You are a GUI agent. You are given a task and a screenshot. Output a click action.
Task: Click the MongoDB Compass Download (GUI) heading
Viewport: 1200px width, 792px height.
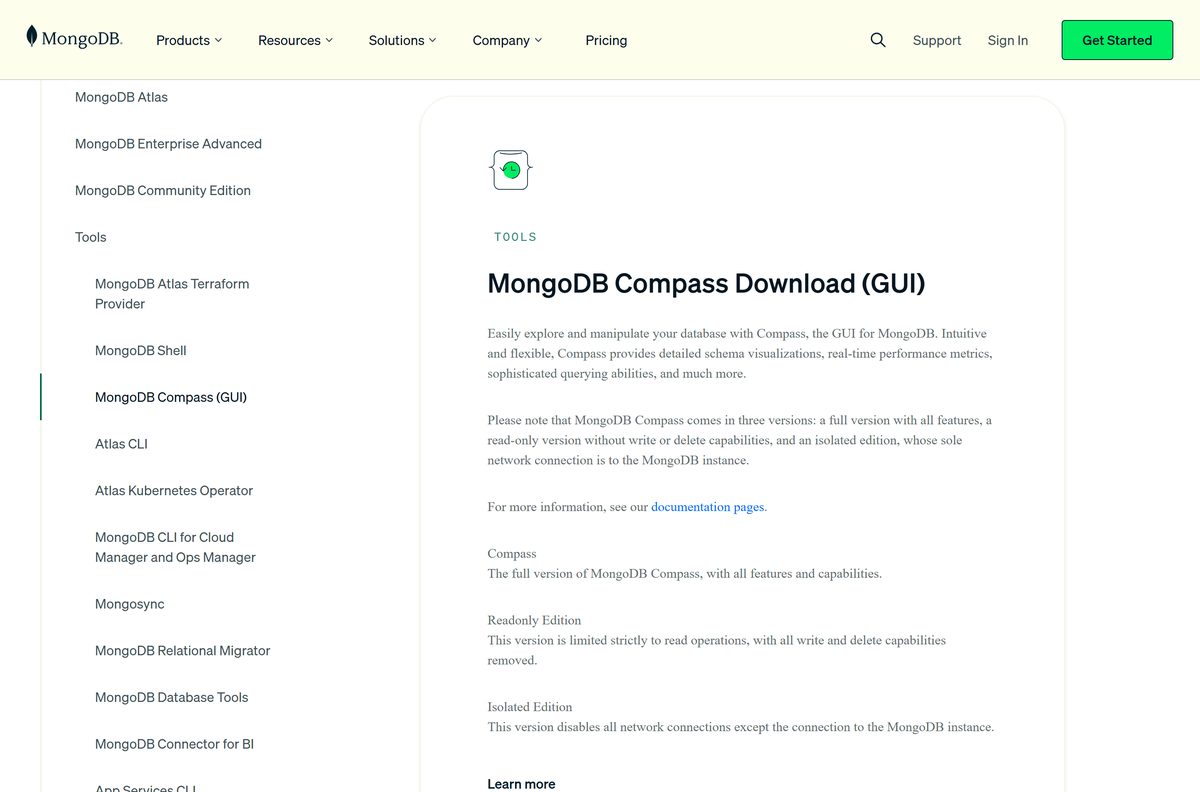click(x=706, y=284)
